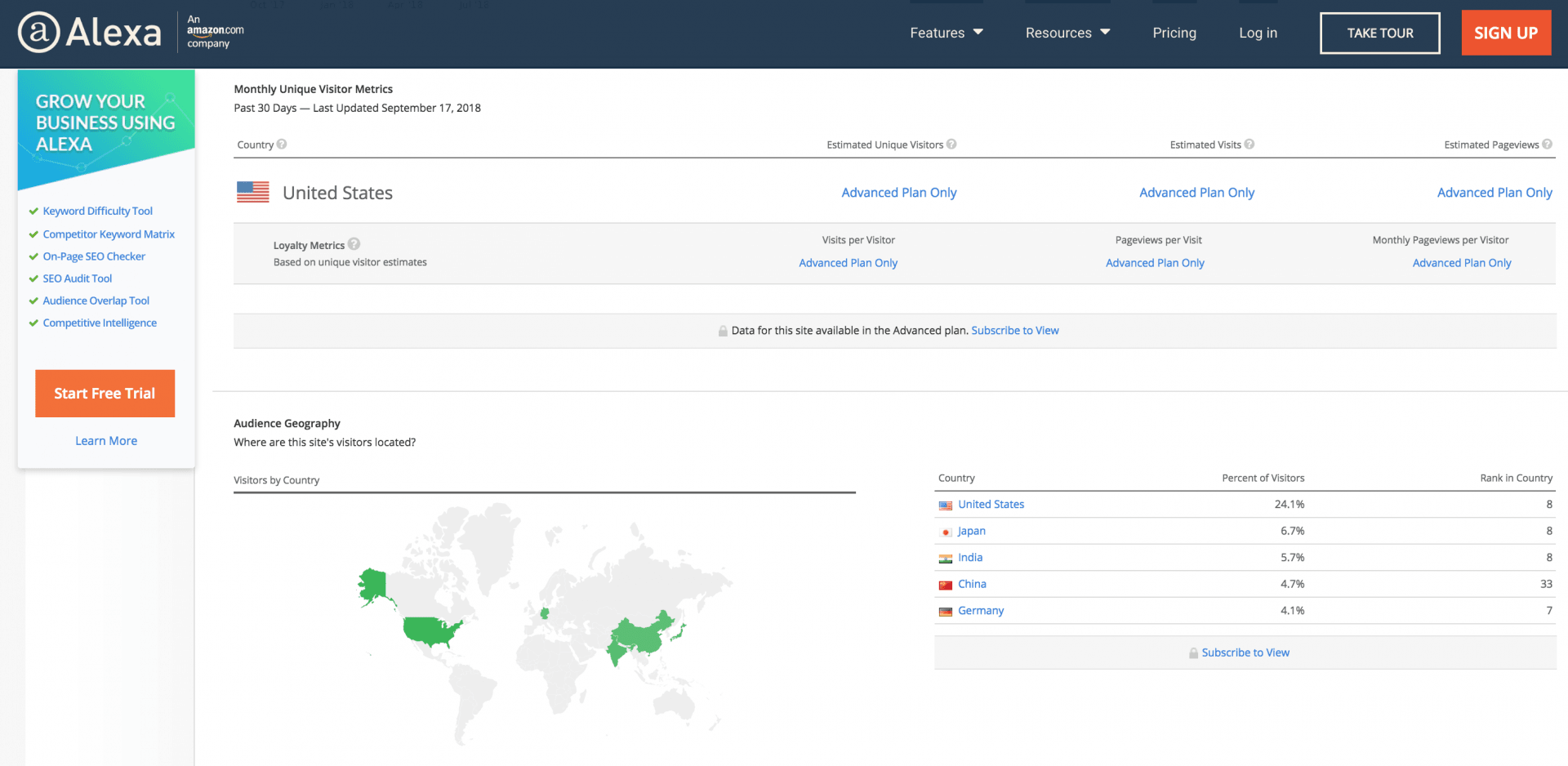Click Subscribe to View in the Advanced plan notice
Viewport: 1568px width, 766px height.
pos(1015,331)
